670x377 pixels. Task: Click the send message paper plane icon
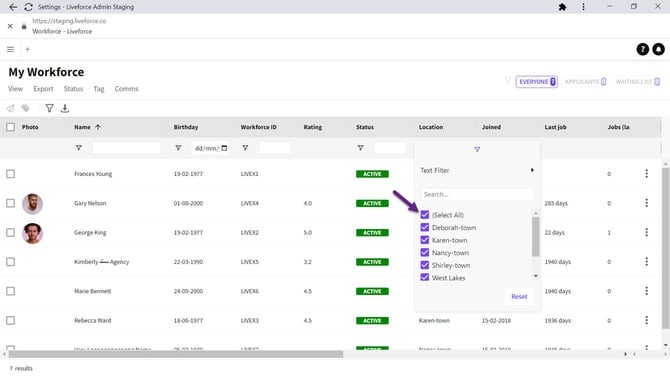10,108
